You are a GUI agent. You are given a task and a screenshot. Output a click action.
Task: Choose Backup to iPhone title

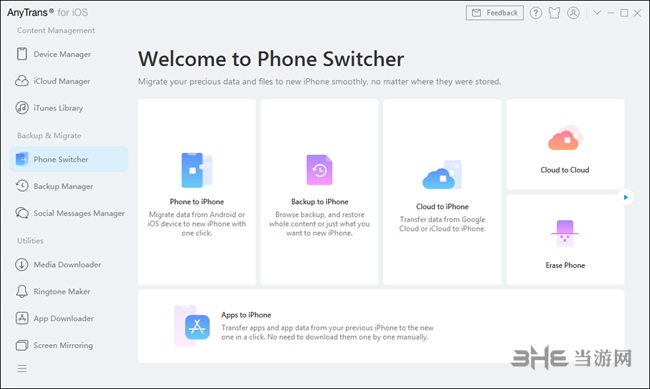[x=320, y=202]
